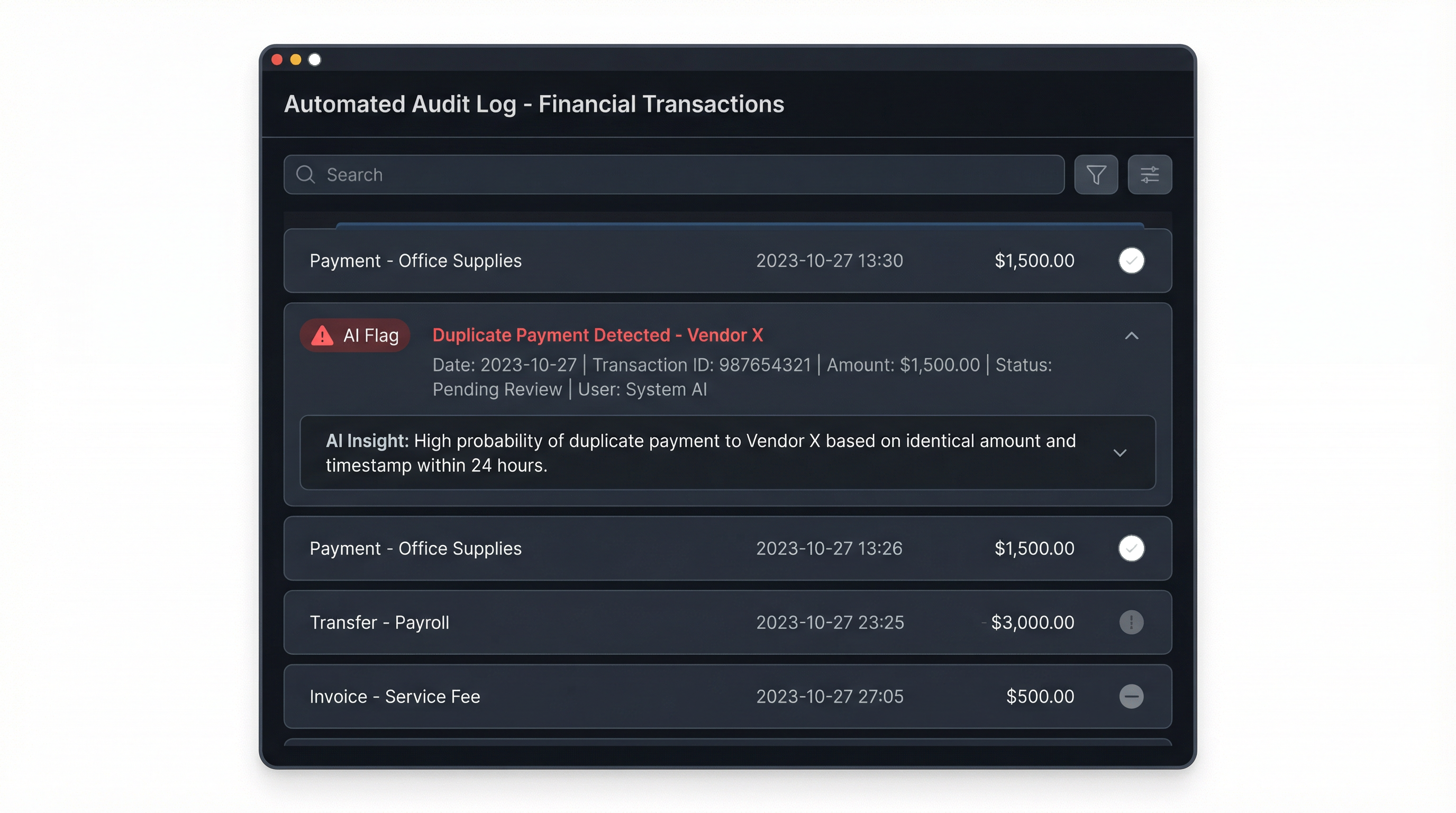Open the filter funnel icon
Viewport: 1456px width, 813px height.
pos(1095,174)
